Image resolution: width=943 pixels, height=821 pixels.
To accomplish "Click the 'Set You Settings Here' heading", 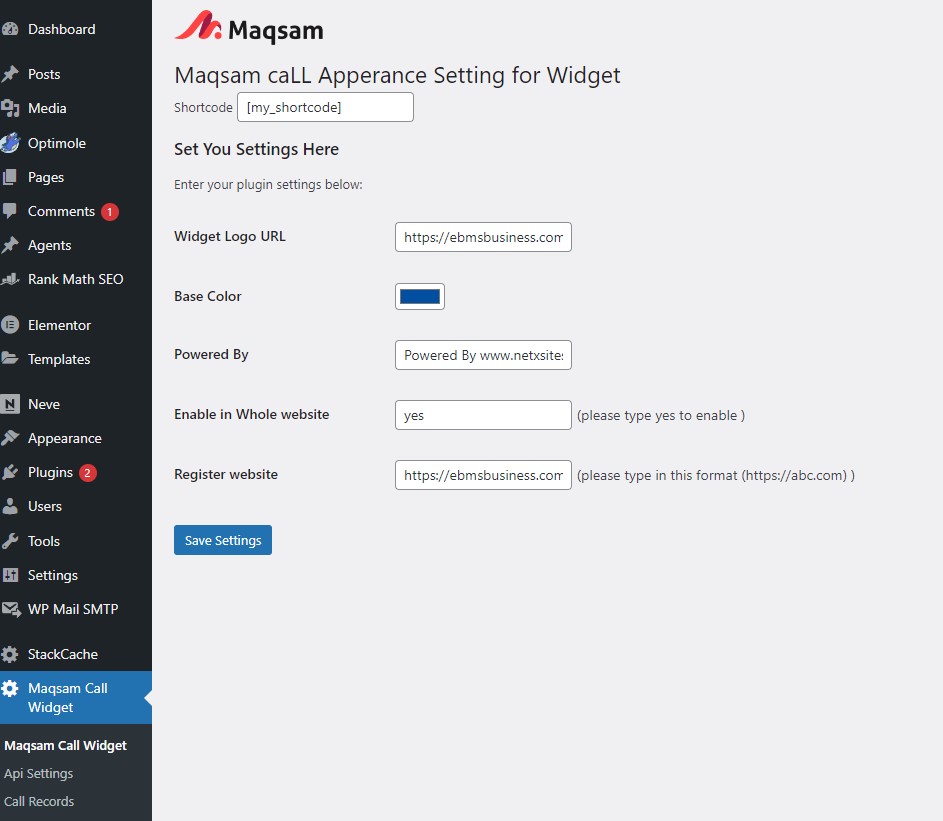I will coord(257,149).
